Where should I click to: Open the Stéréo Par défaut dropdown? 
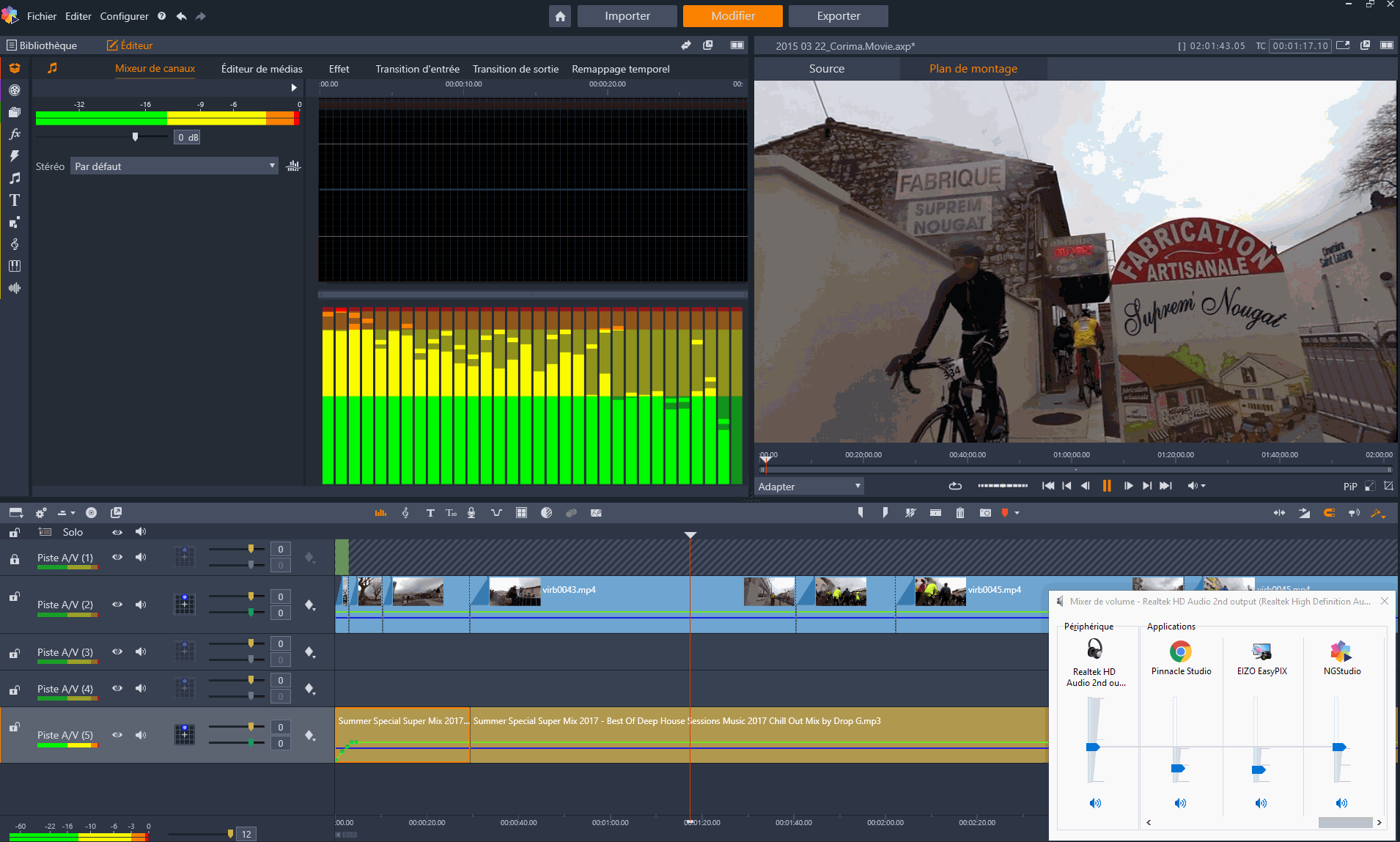click(174, 166)
